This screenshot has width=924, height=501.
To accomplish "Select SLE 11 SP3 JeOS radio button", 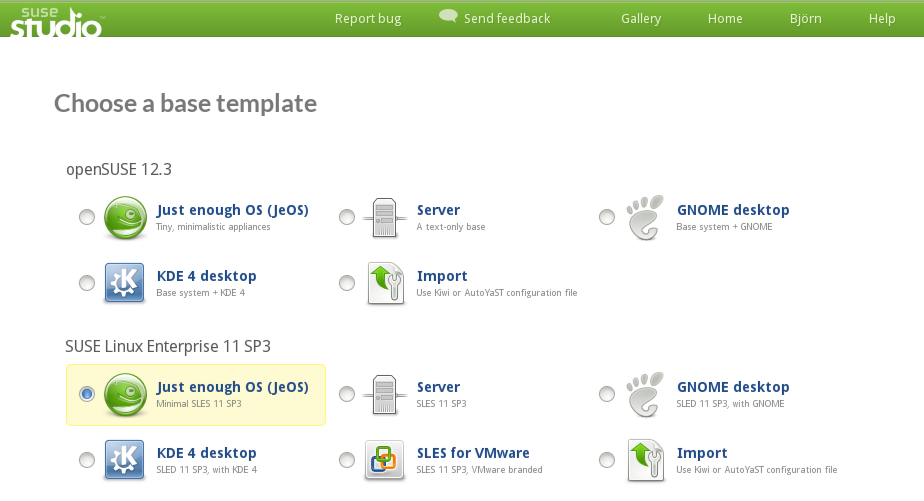I will pos(87,394).
